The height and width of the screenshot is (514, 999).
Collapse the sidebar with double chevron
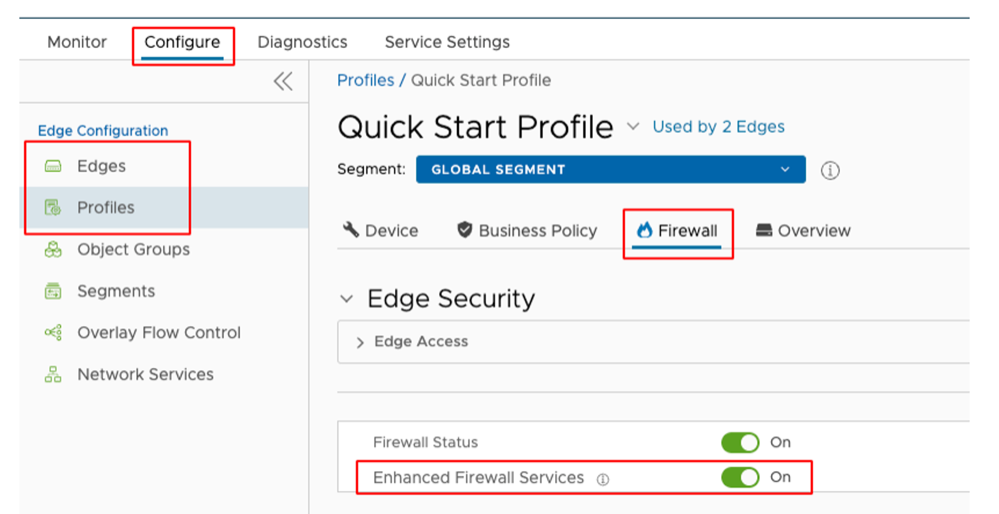[283, 82]
